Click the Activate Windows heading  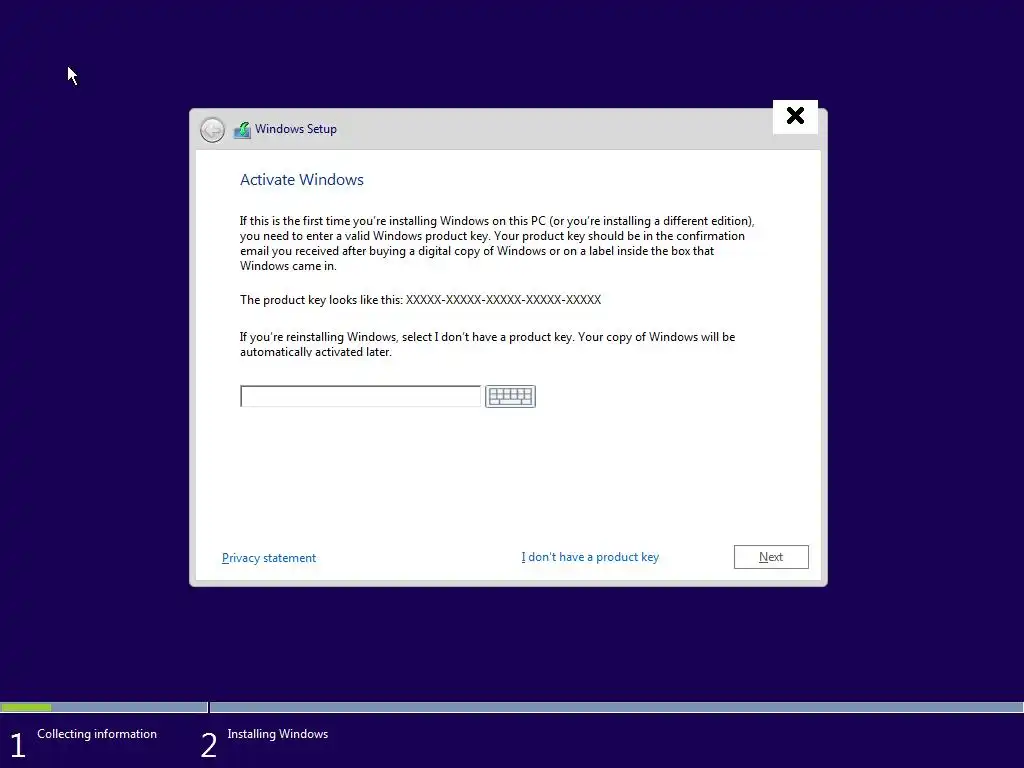(302, 180)
